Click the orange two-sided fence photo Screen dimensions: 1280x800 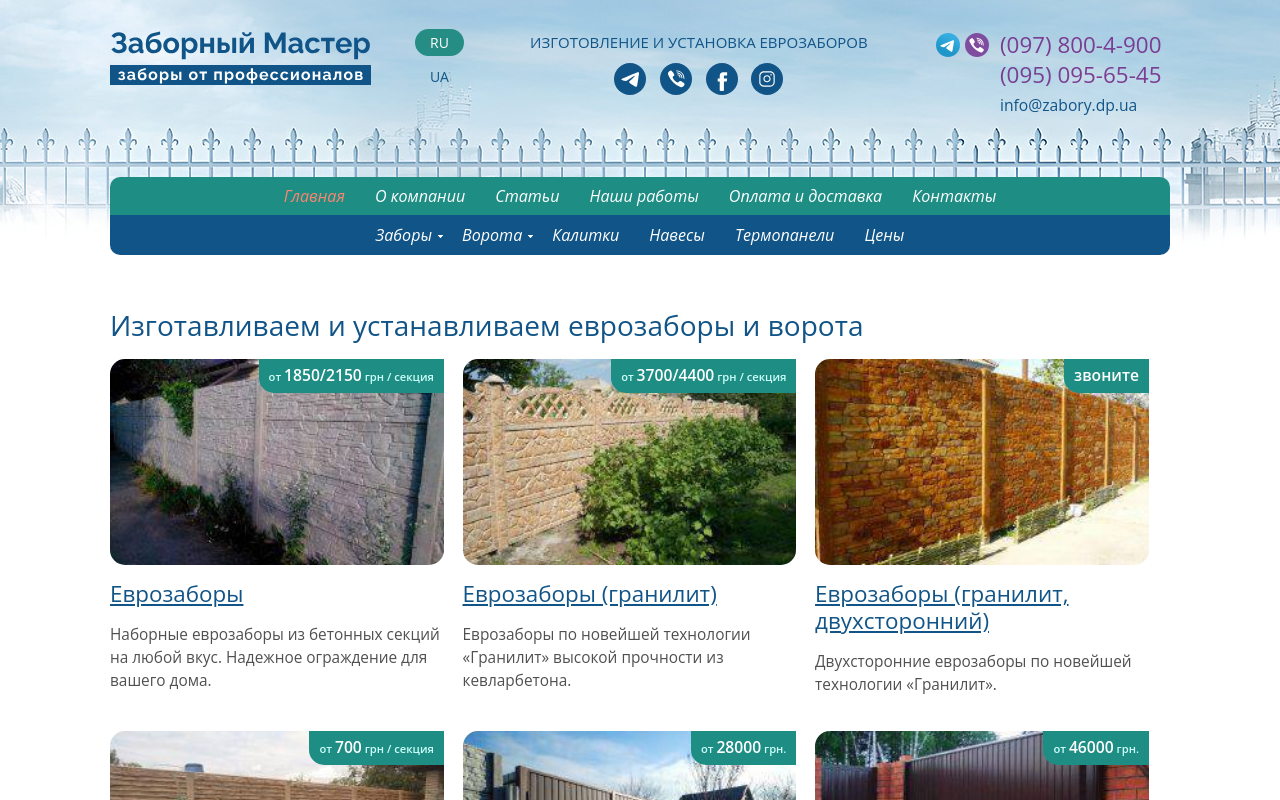(x=982, y=462)
